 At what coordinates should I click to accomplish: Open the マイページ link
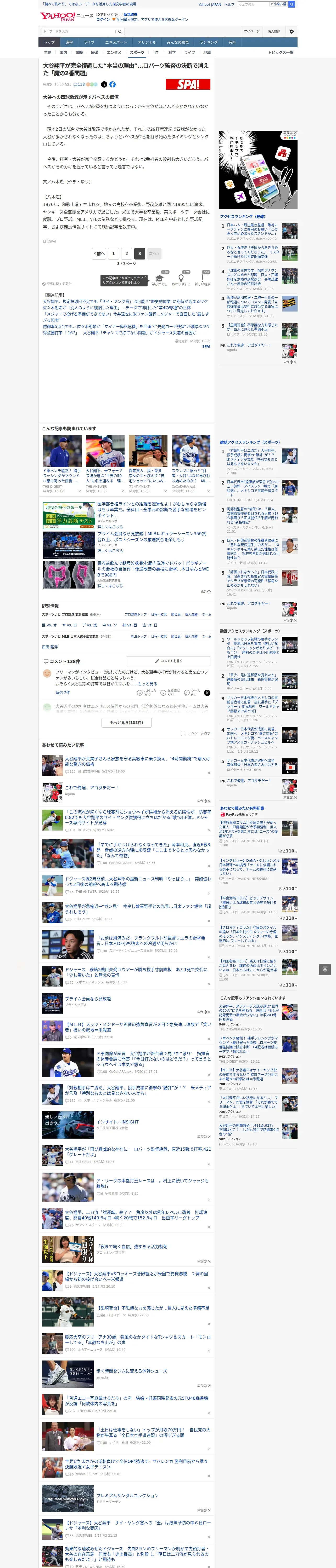click(x=251, y=32)
